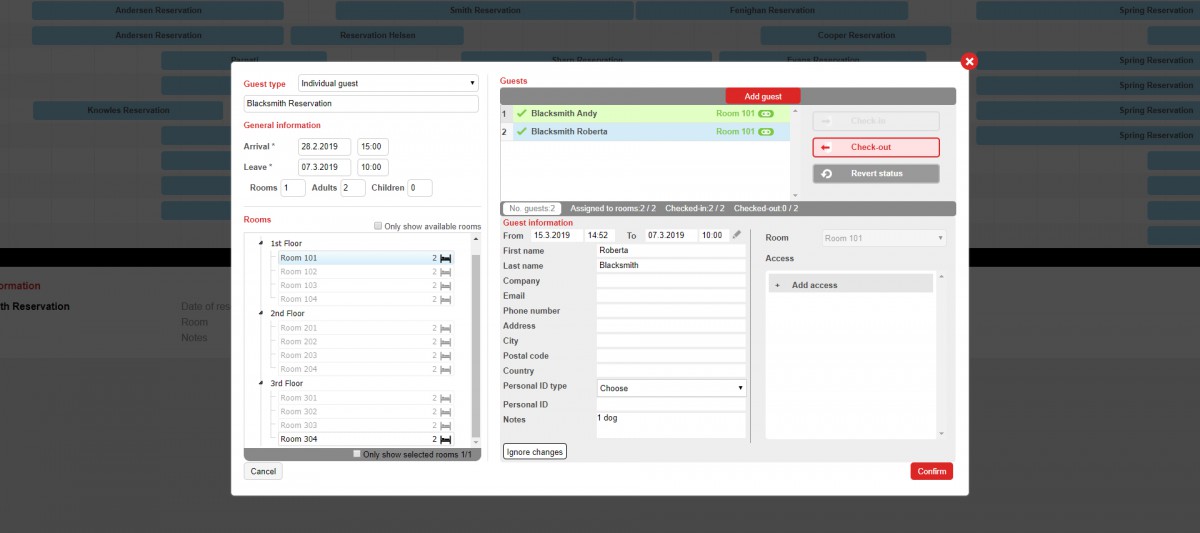
Task: Click the disabled Check-in button
Action: click(876, 121)
